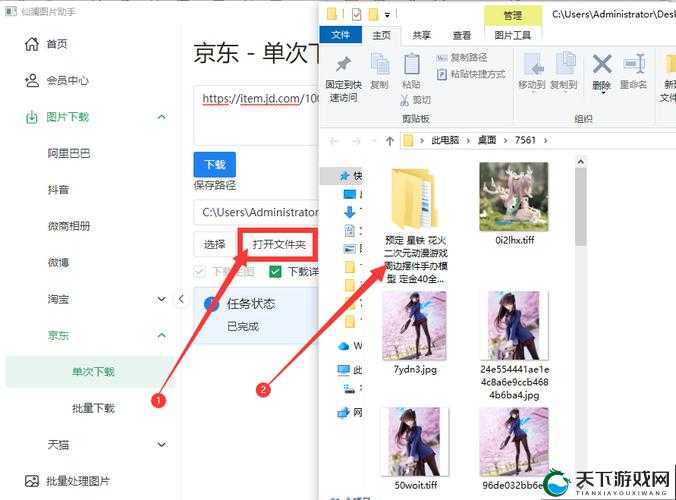Open 批量处理图片 tool
This screenshot has width=676, height=500.
tap(67, 481)
